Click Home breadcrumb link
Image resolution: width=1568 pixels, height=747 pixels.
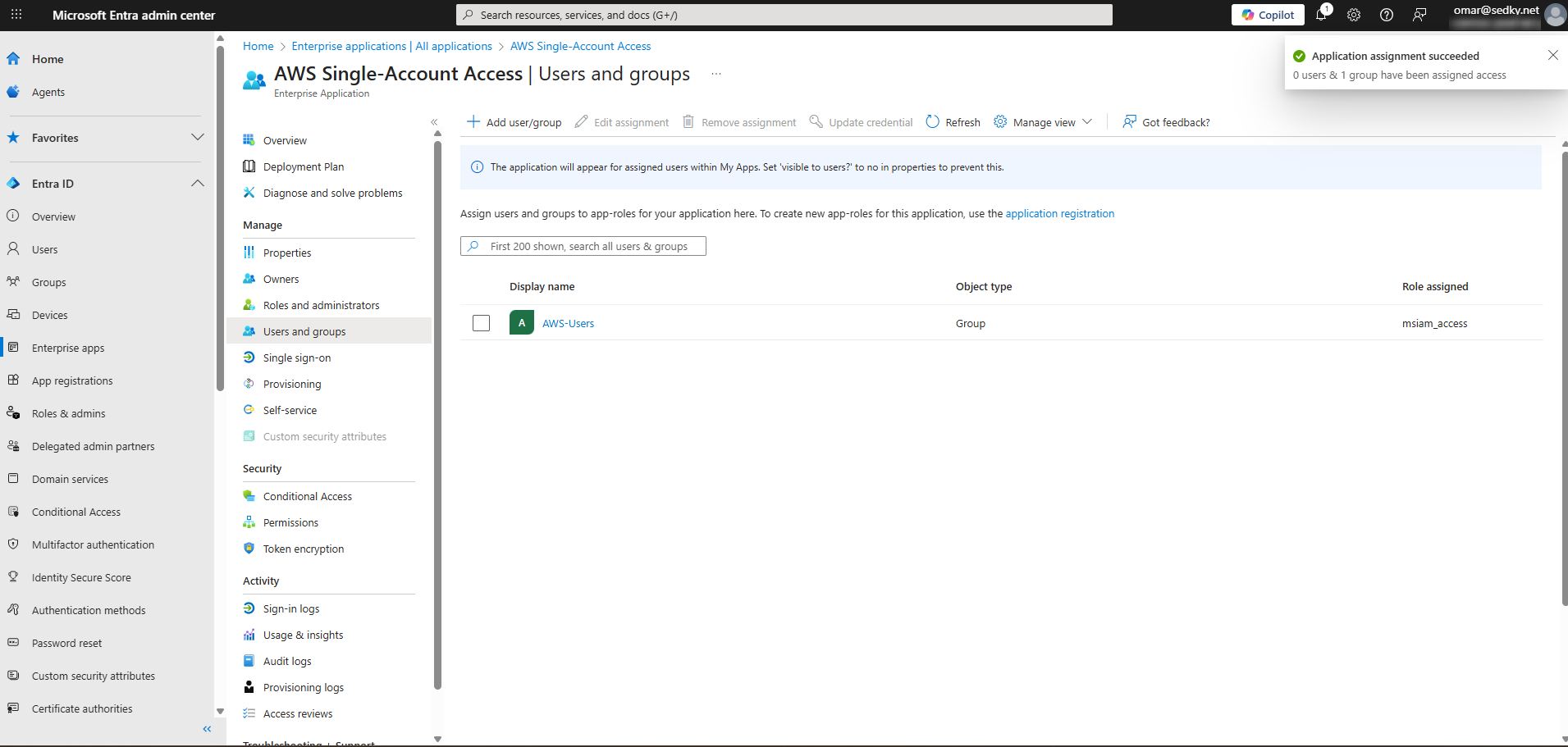coord(258,46)
